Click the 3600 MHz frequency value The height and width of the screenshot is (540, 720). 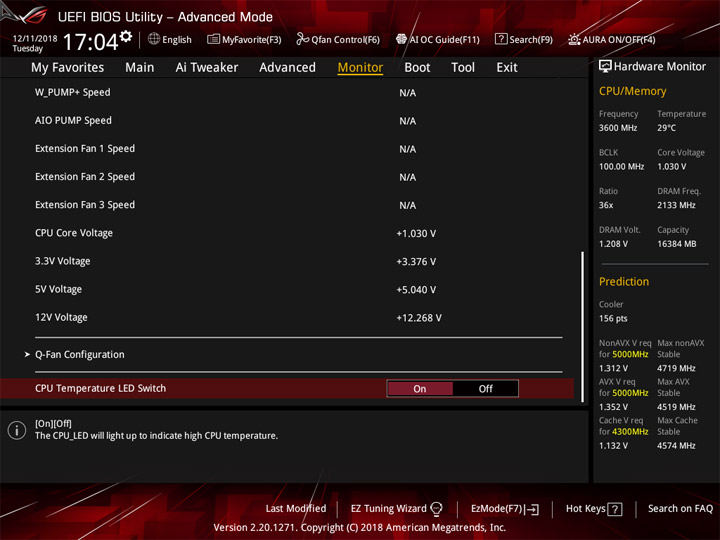click(x=618, y=128)
